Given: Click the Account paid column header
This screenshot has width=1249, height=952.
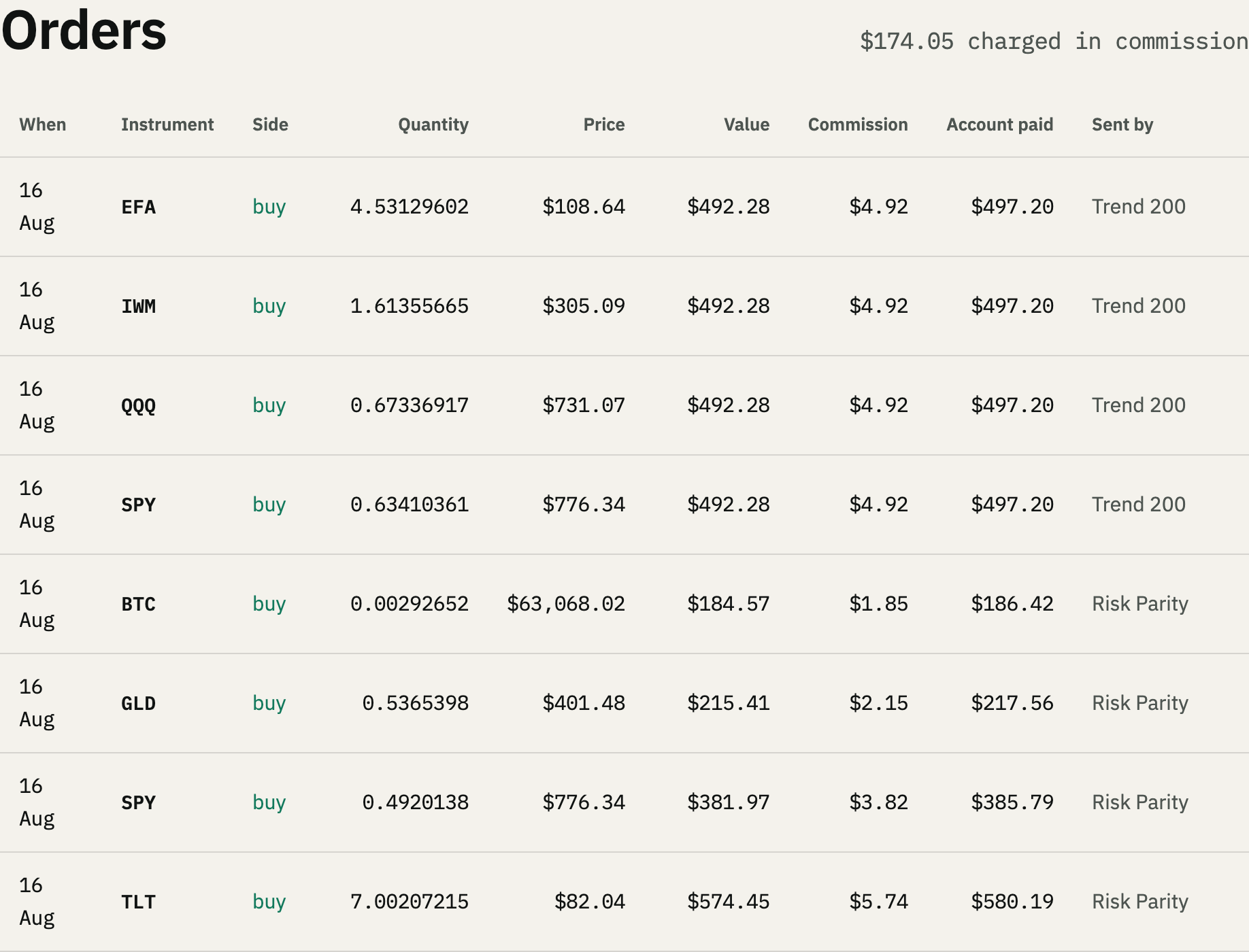Looking at the screenshot, I should 1000,124.
